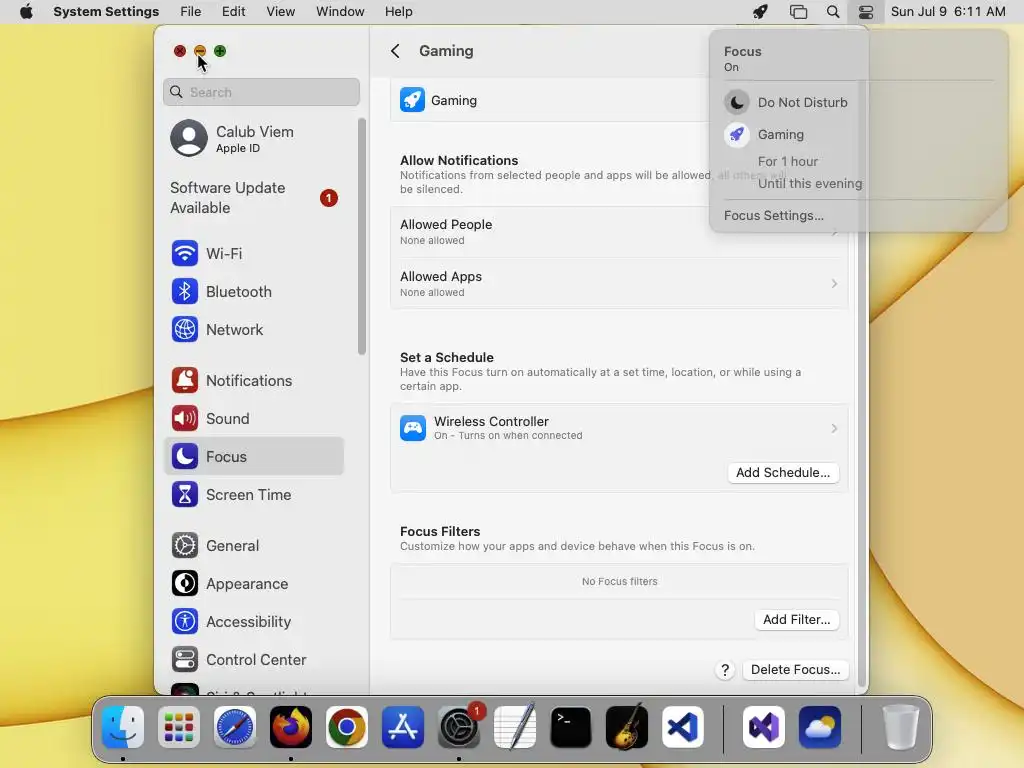Expand Allowed Apps row
The width and height of the screenshot is (1024, 768).
[x=618, y=283]
